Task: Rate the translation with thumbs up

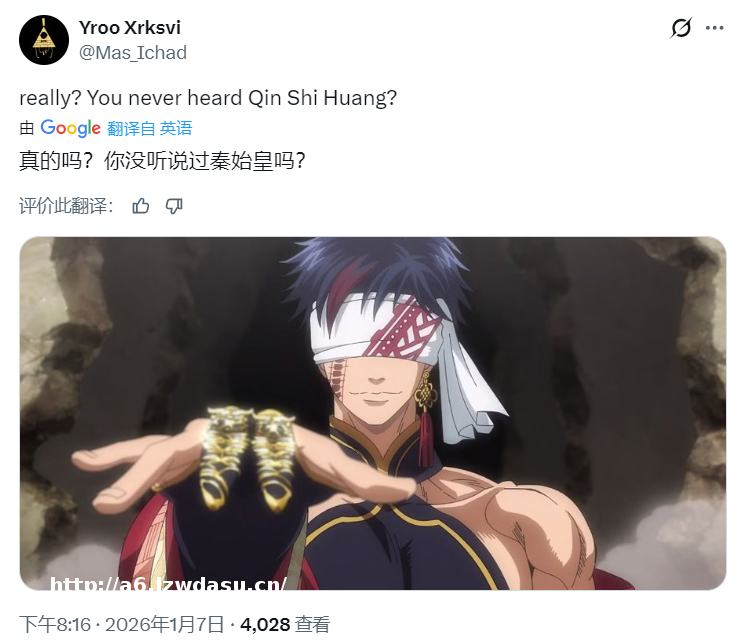Action: 140,206
